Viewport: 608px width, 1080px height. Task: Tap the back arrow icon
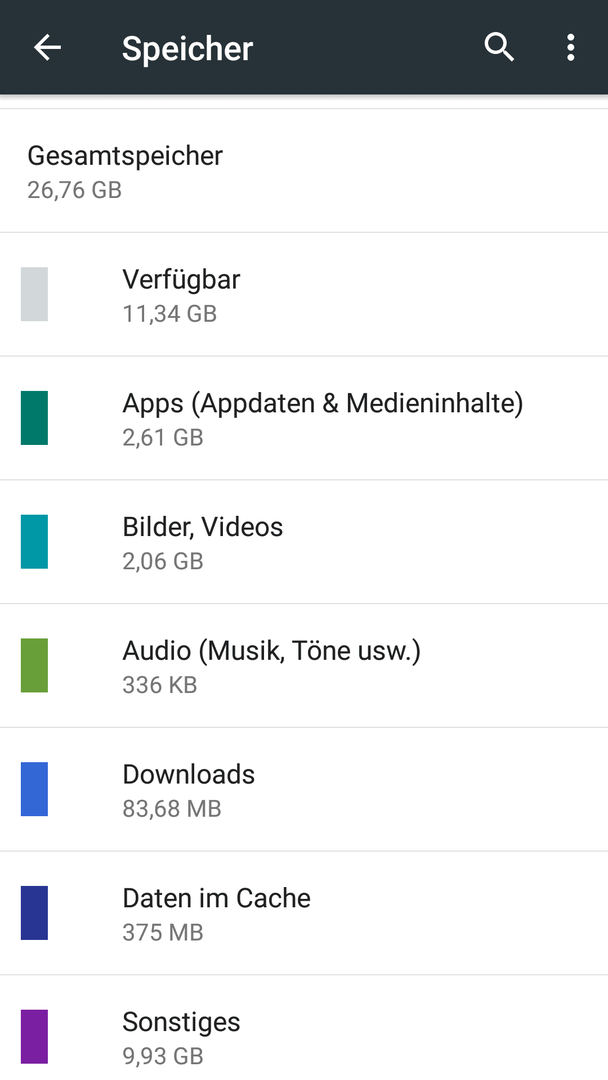click(x=48, y=48)
